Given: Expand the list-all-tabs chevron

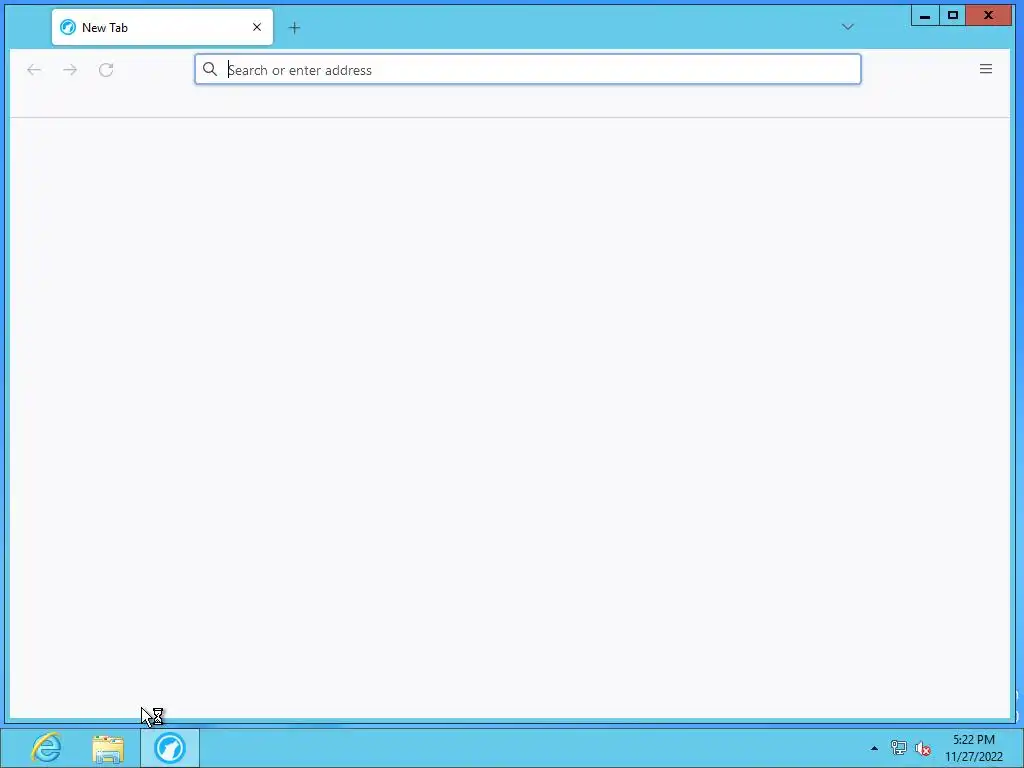Looking at the screenshot, I should click(848, 27).
